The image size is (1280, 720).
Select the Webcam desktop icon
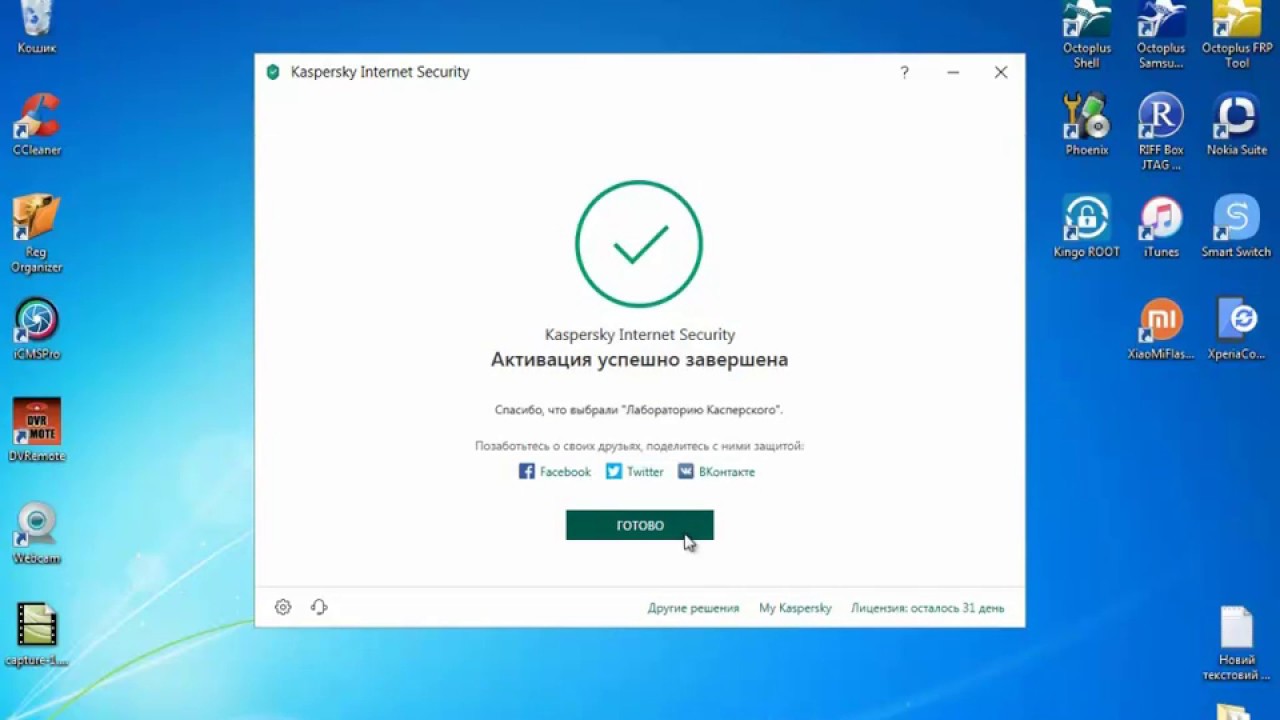(x=37, y=533)
